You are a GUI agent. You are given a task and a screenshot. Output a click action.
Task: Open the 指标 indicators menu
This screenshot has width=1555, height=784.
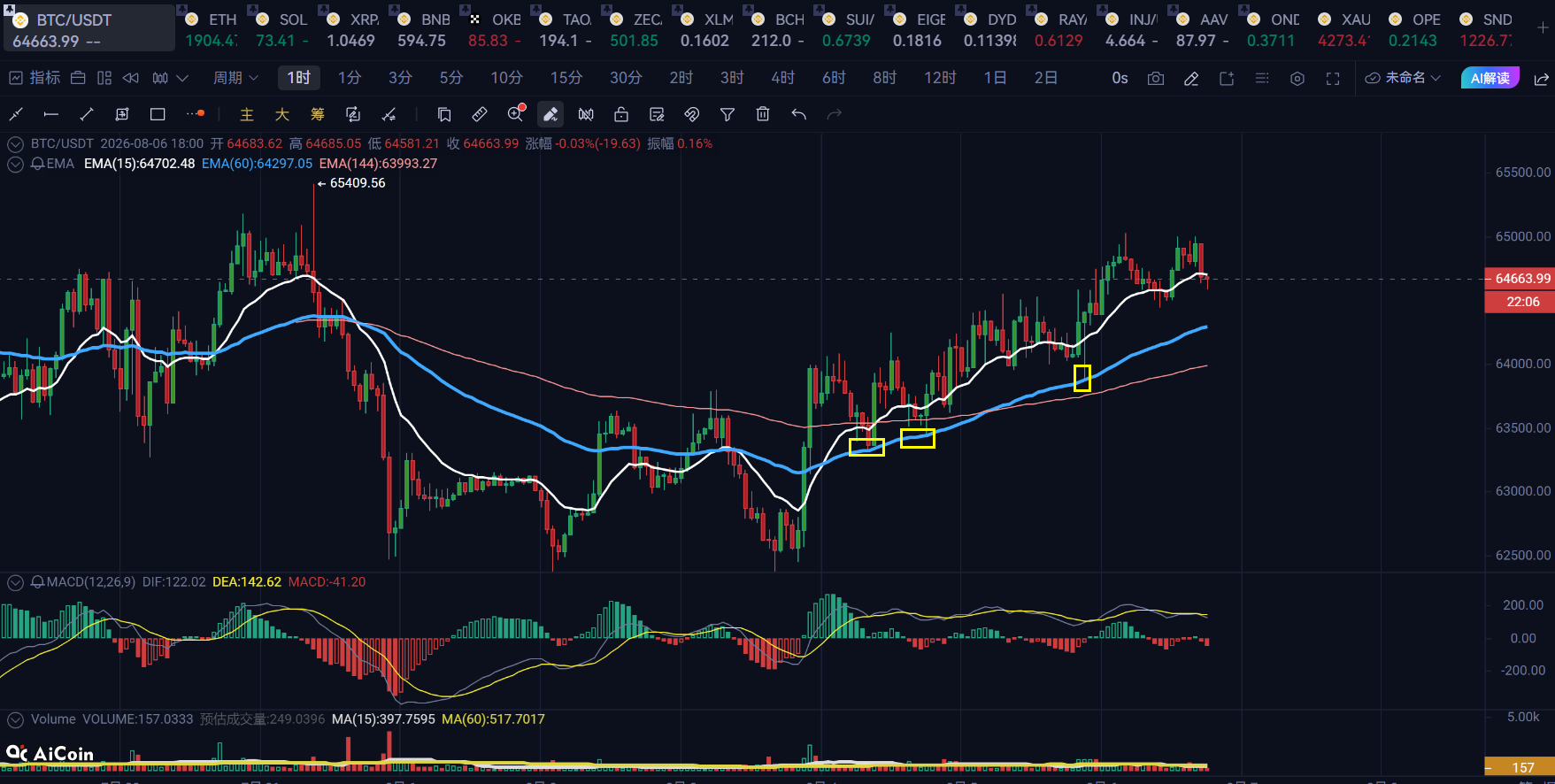35,78
